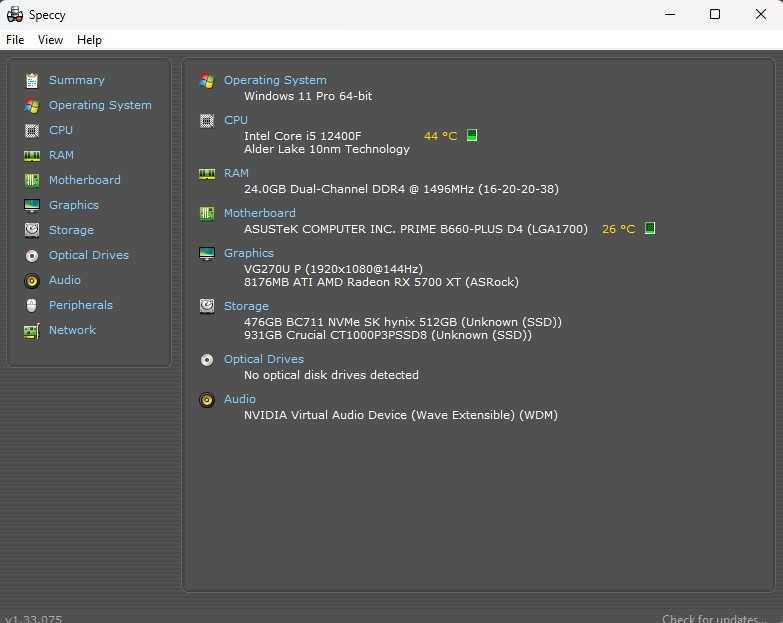Click Graphics monitor icon in summary pane
The width and height of the screenshot is (783, 623).
pyautogui.click(x=207, y=254)
